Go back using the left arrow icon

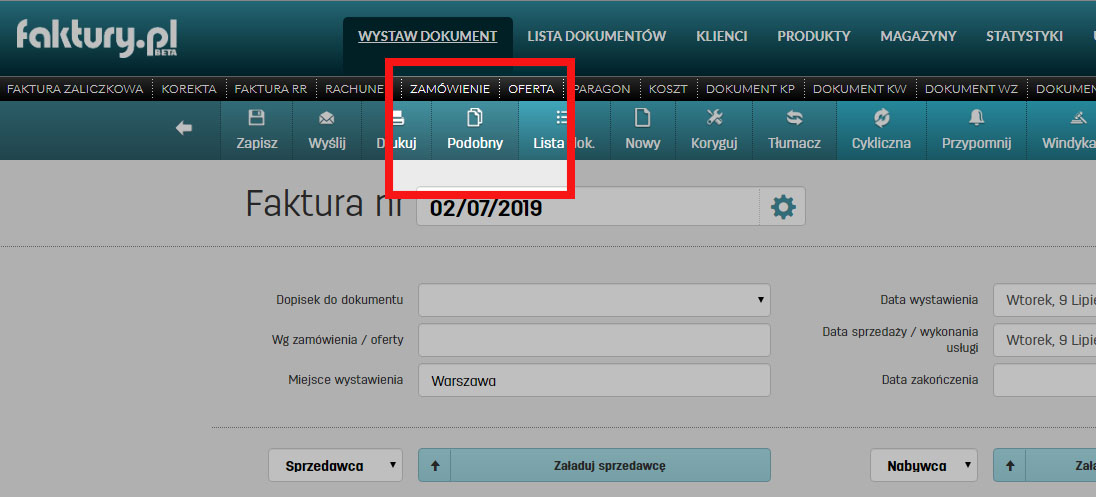184,128
